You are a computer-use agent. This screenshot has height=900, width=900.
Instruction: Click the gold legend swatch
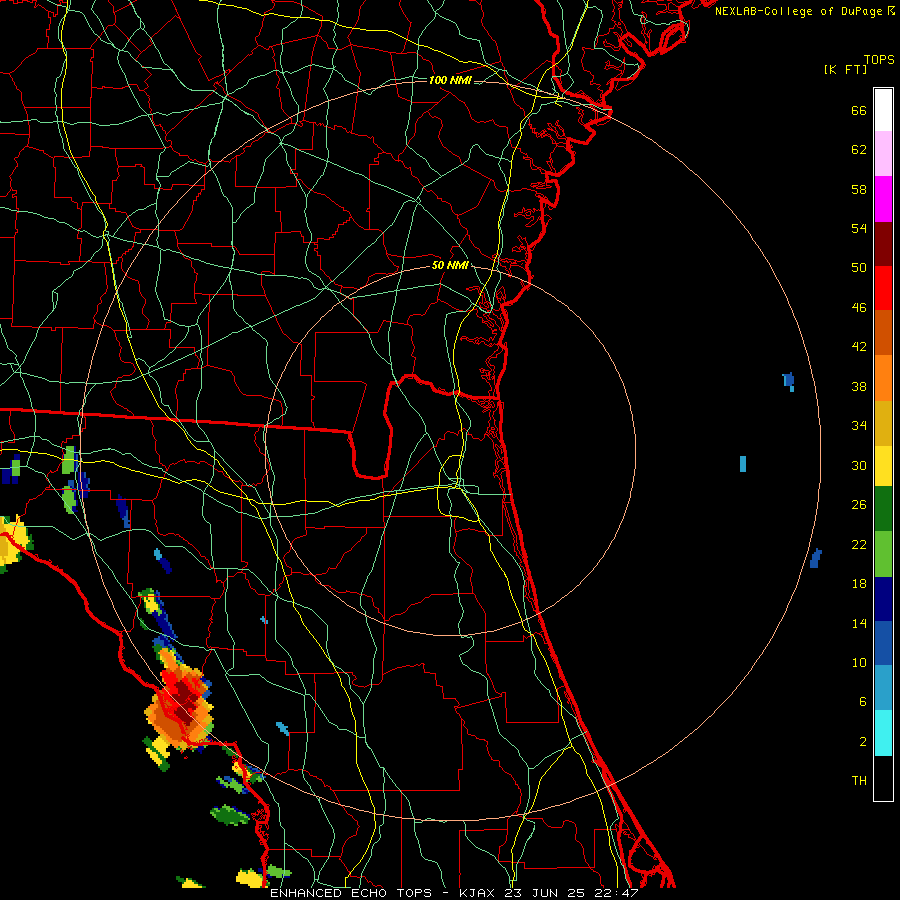(x=883, y=423)
